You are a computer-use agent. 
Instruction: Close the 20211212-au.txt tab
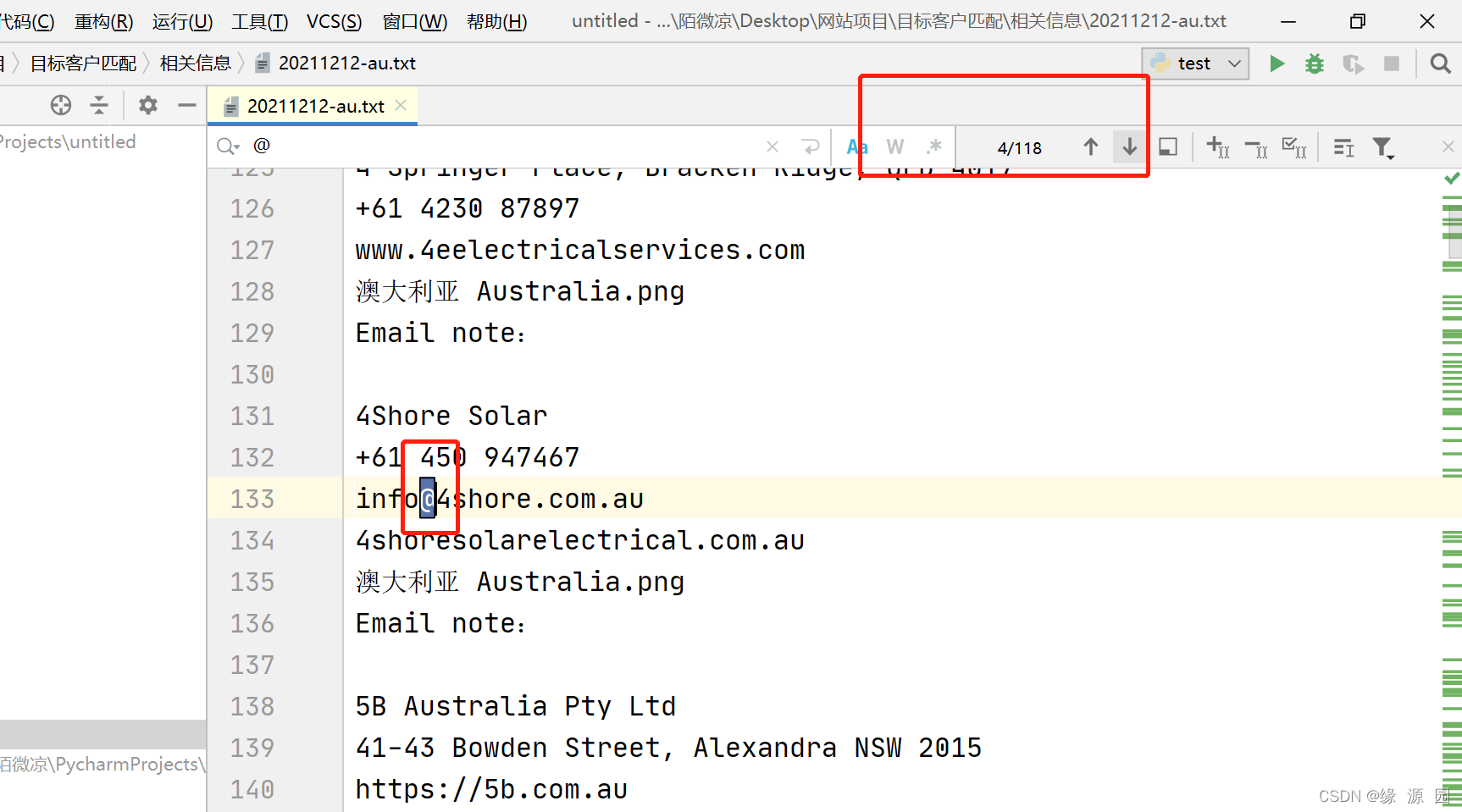click(401, 105)
